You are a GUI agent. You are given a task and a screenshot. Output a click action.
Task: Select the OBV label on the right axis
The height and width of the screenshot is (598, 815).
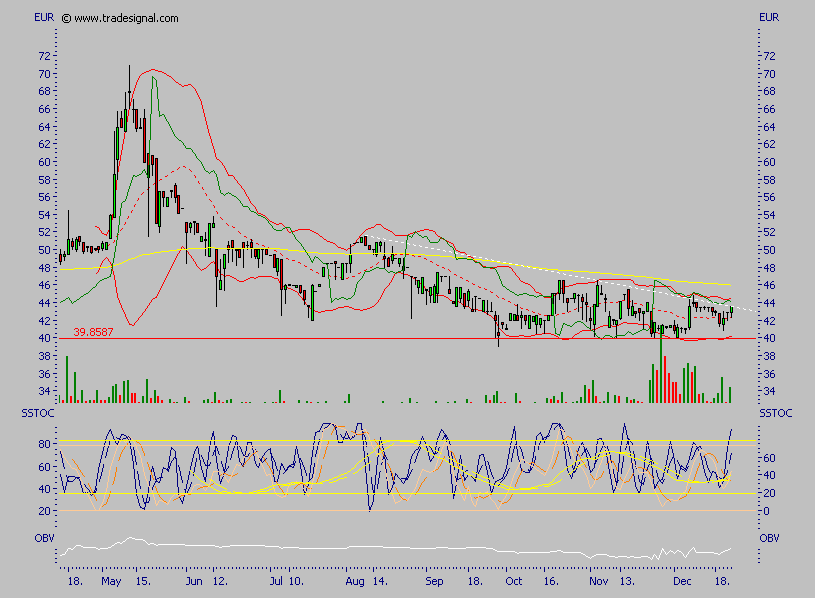(x=769, y=538)
